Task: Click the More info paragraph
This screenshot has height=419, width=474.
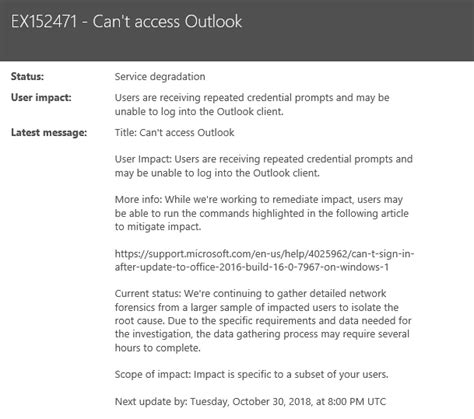Action: (262, 213)
